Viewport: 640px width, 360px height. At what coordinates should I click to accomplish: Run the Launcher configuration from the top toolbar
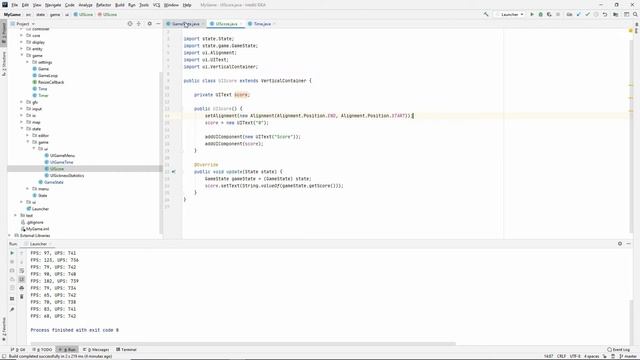click(x=532, y=14)
